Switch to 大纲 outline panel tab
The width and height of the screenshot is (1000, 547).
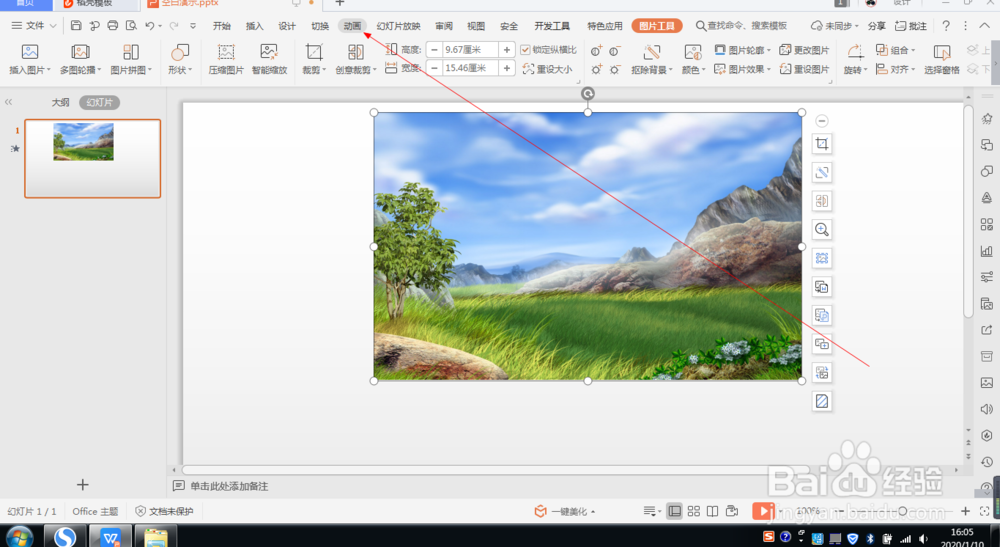(x=61, y=102)
